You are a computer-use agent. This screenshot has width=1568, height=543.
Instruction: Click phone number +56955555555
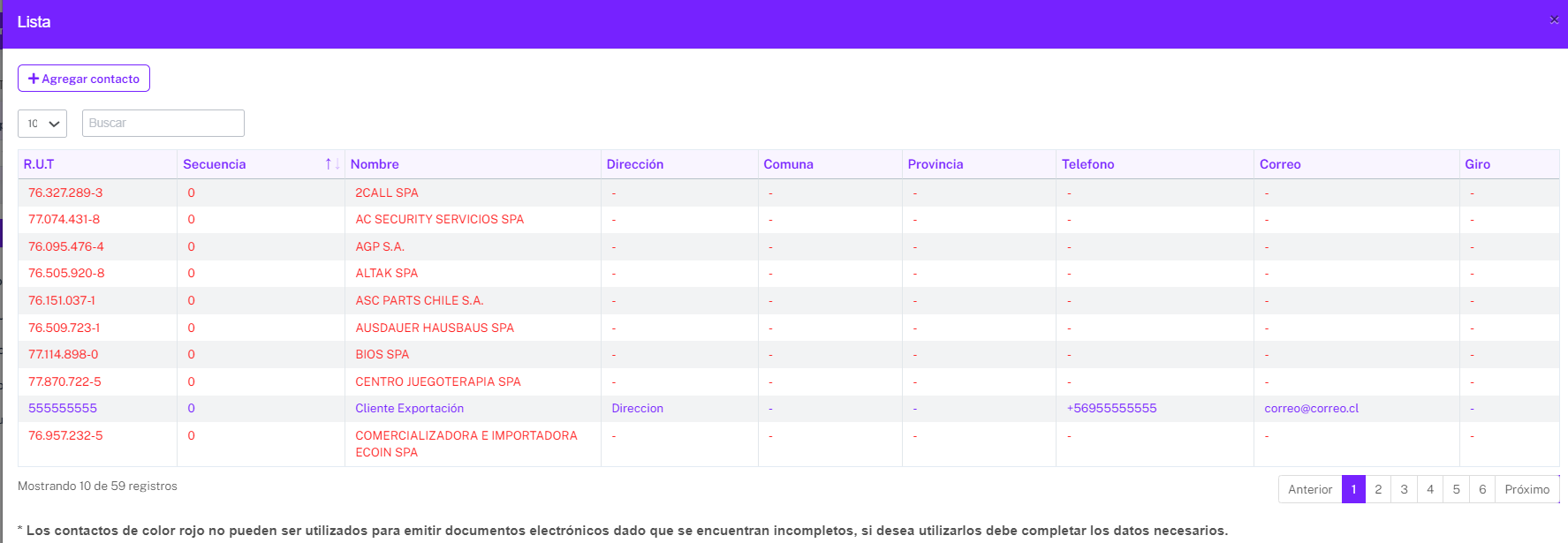point(1111,408)
